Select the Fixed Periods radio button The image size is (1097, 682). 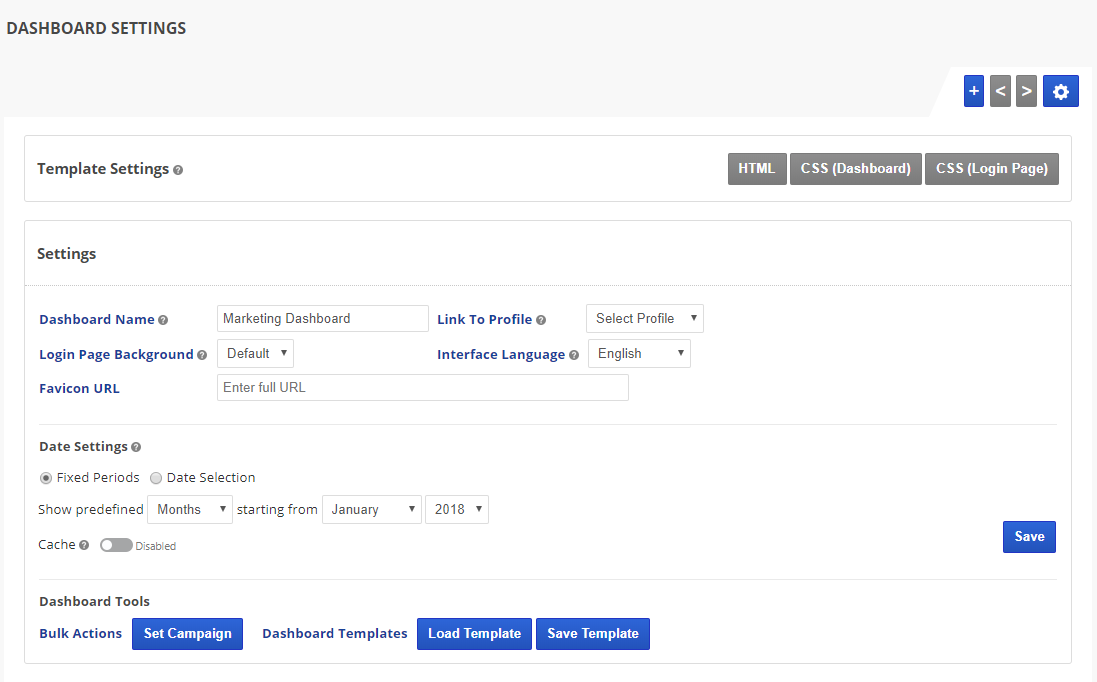pos(46,478)
